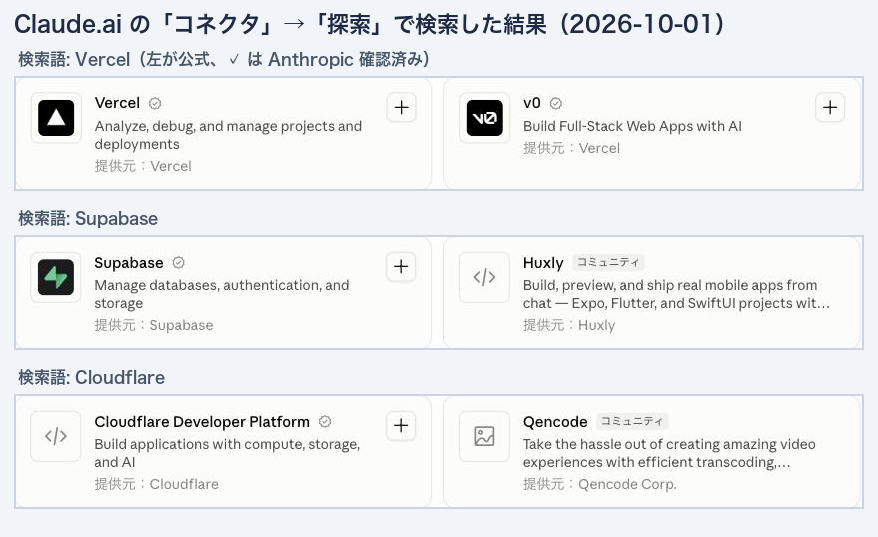This screenshot has width=878, height=537.
Task: Open the Supabase connector title
Action: [x=129, y=263]
